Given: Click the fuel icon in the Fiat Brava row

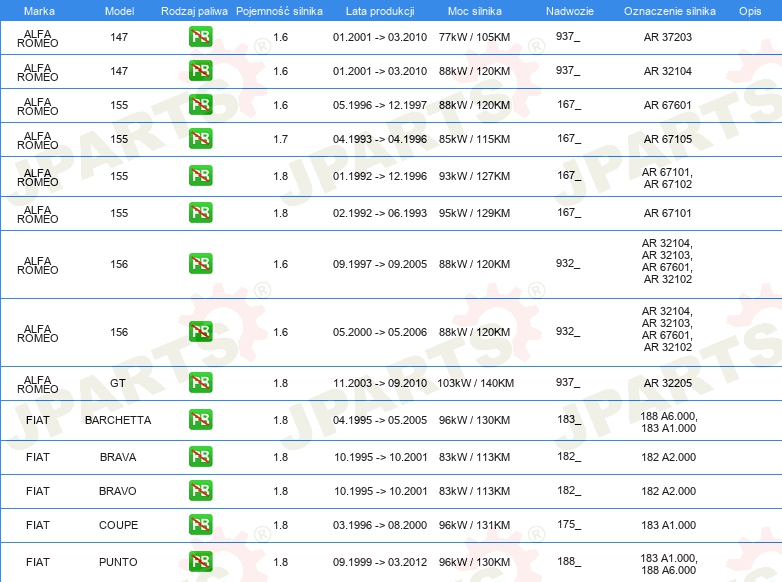Looking at the screenshot, I should click(x=200, y=457).
